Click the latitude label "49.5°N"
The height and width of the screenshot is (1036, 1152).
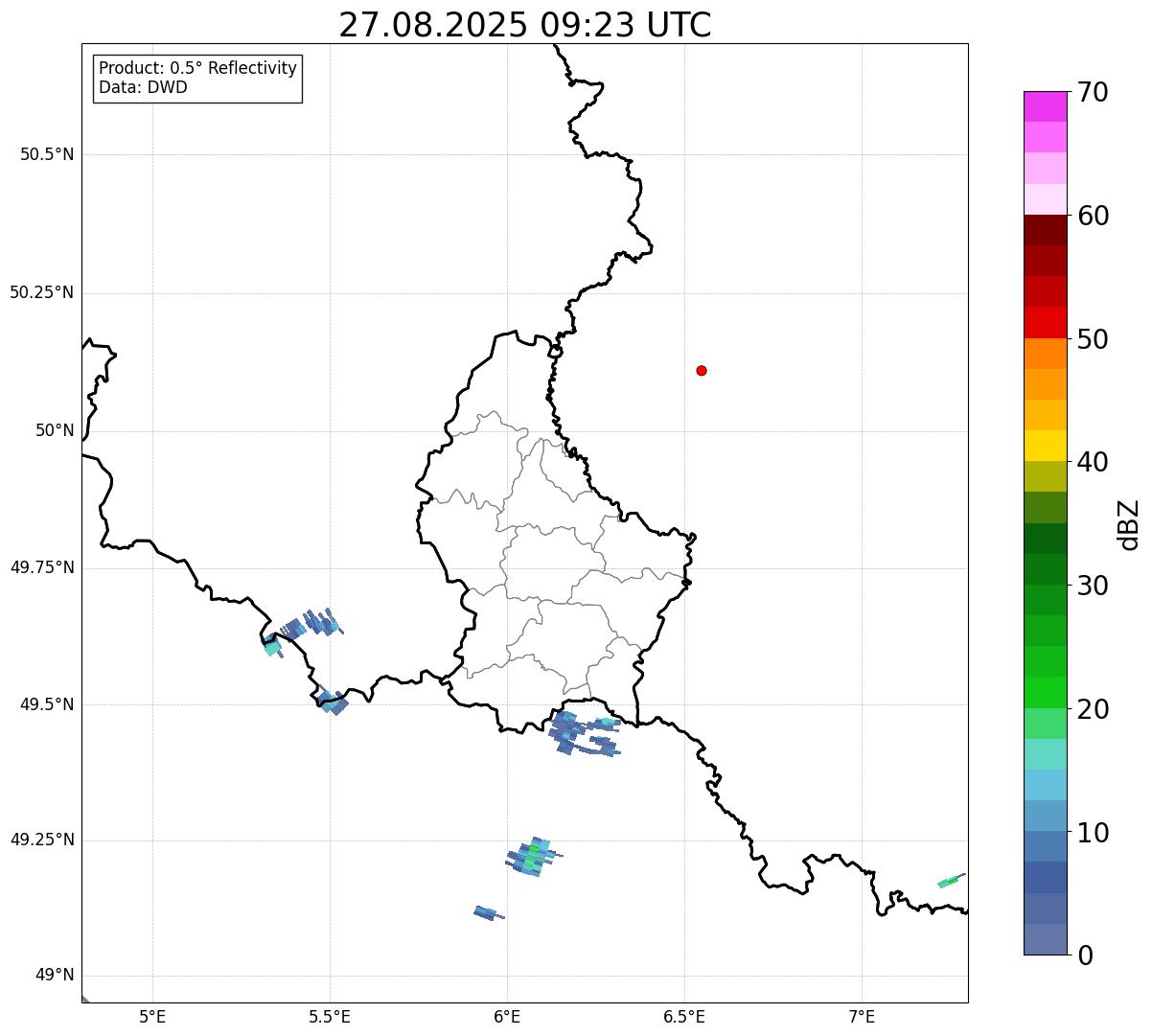[x=47, y=704]
